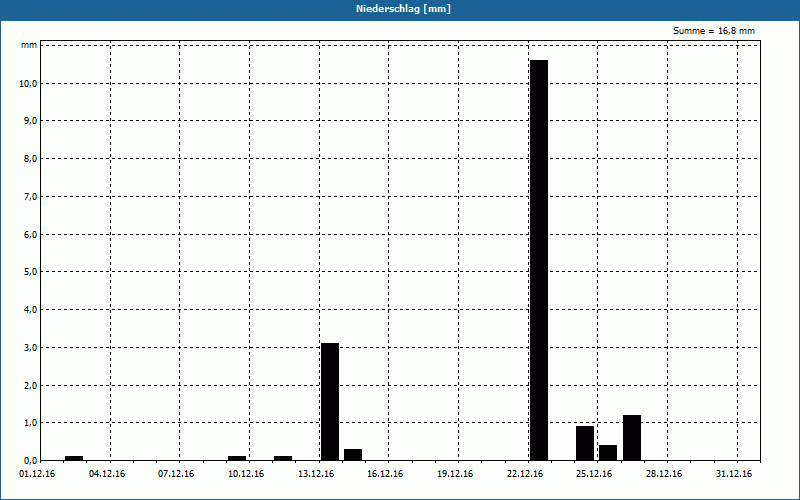Viewport: 800px width, 500px height.
Task: Click the y-axis value 9,0
Action: 30,121
